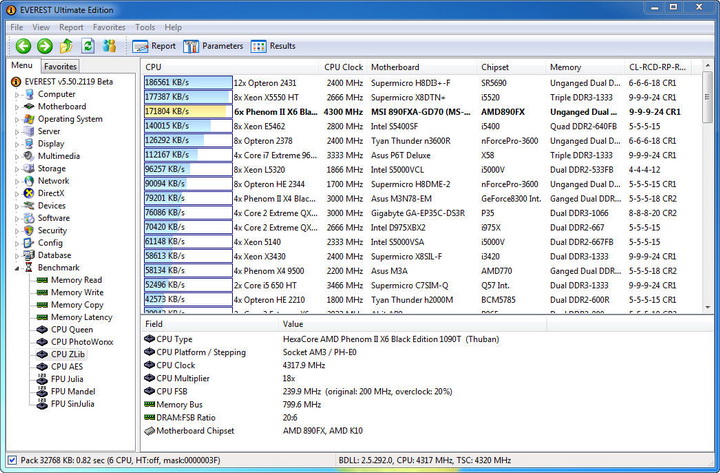Viewport: 720px width, 473px height.
Task: Open the Report menu
Action: [71, 28]
